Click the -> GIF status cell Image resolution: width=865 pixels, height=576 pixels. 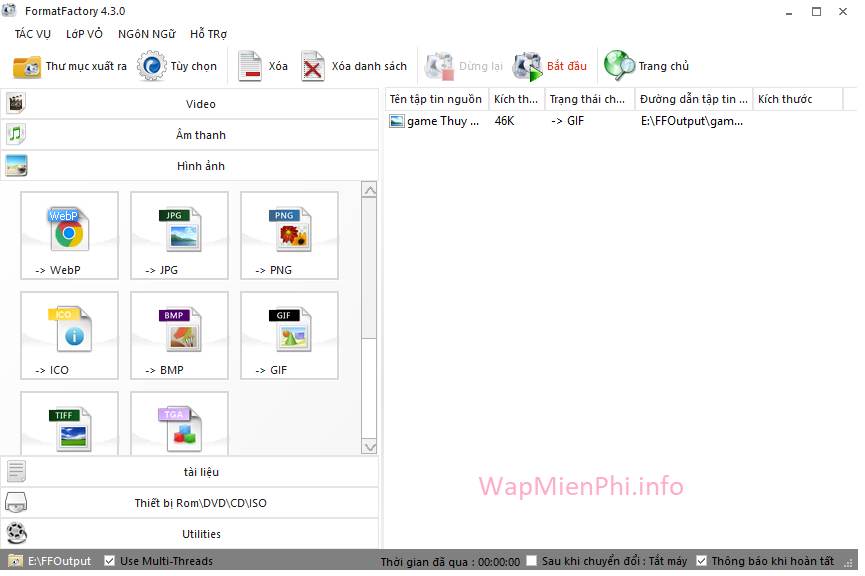(x=567, y=121)
